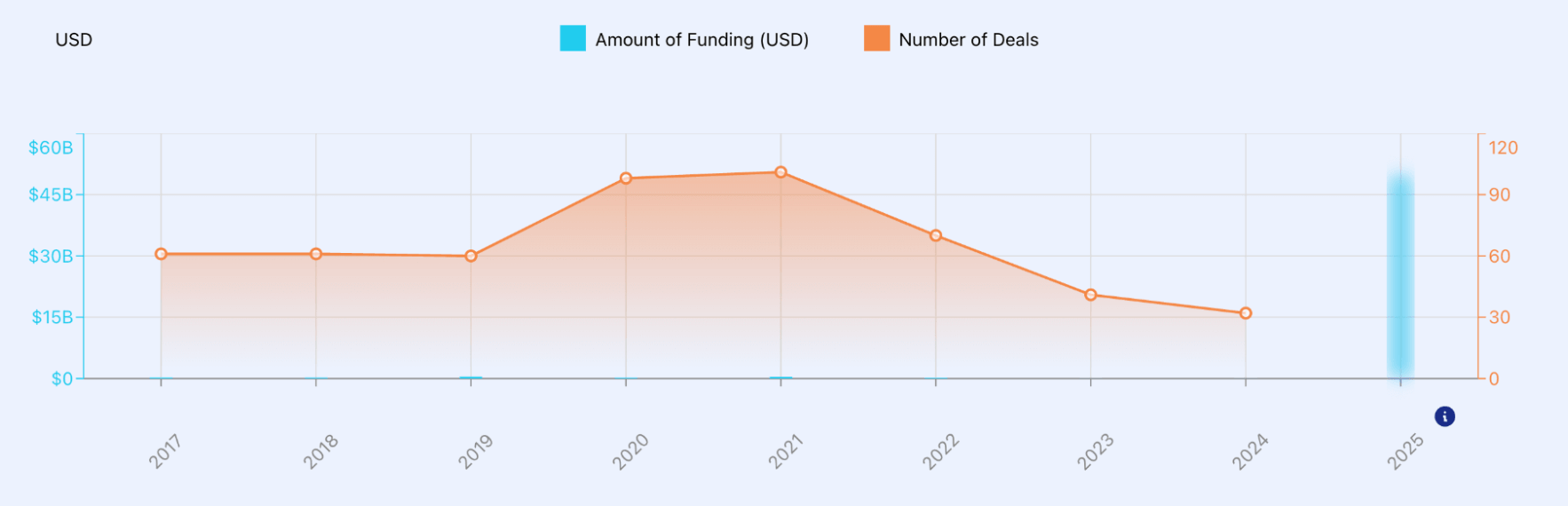Image resolution: width=1568 pixels, height=506 pixels.
Task: Select the 2023 deals data point
Action: click(x=1090, y=295)
